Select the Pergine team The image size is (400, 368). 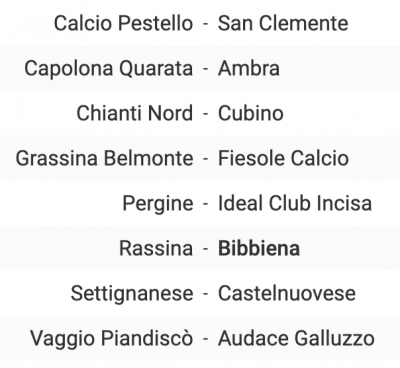158,204
